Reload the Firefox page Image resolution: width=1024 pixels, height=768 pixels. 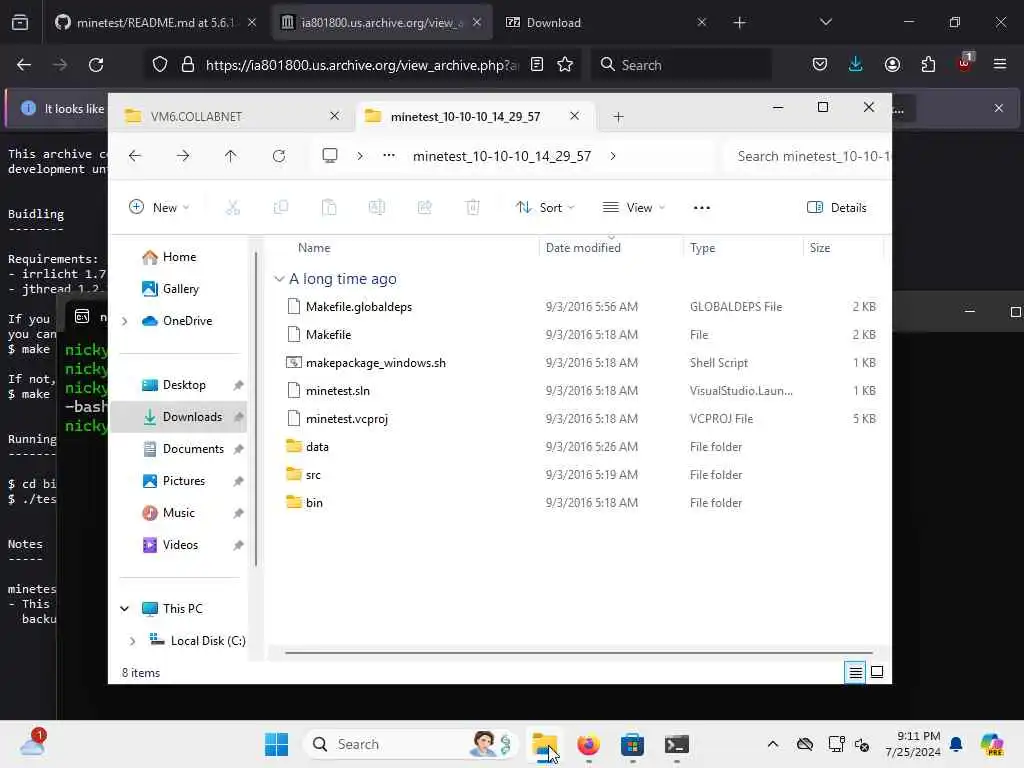click(96, 65)
